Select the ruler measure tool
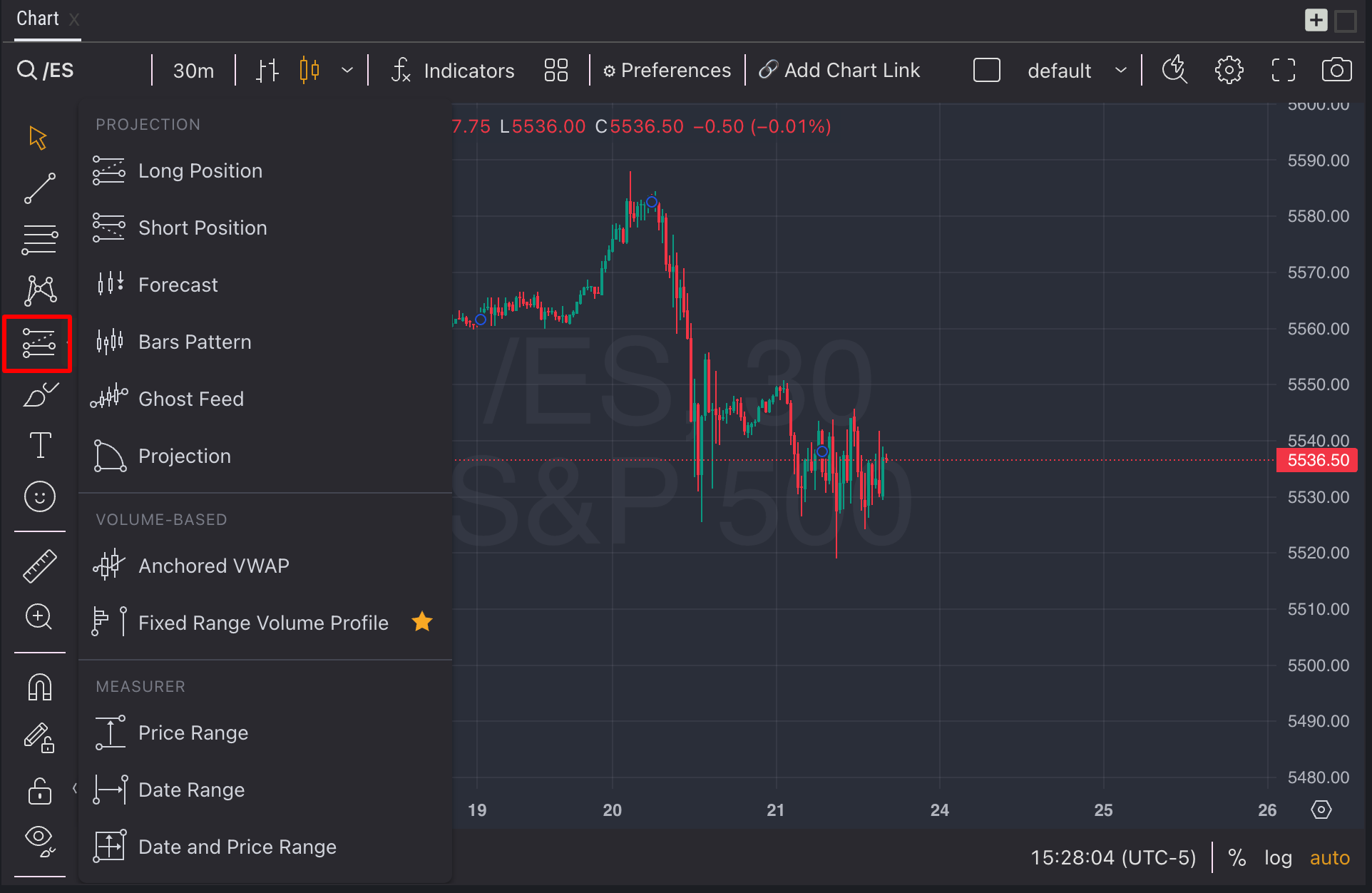 pyautogui.click(x=40, y=566)
